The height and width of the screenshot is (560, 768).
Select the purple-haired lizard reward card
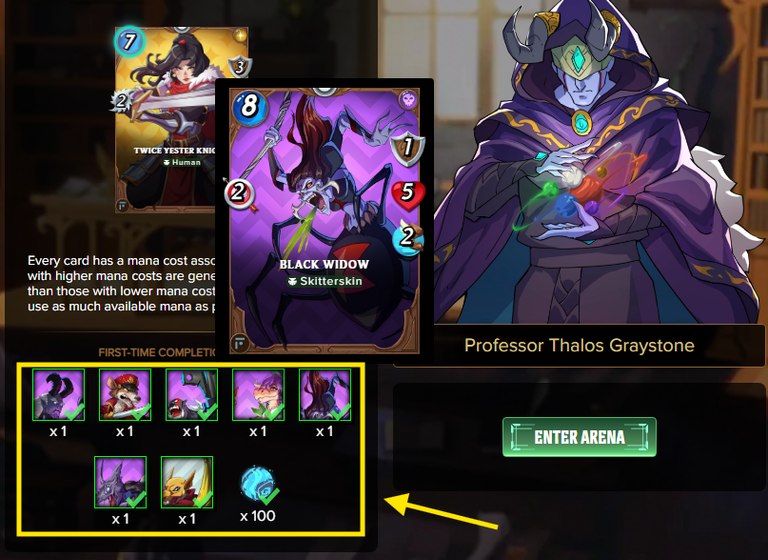(x=258, y=395)
